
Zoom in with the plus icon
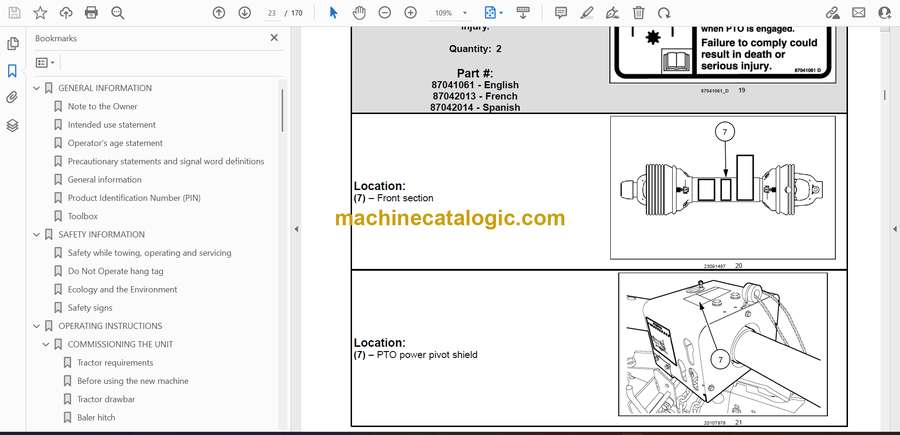pyautogui.click(x=410, y=13)
